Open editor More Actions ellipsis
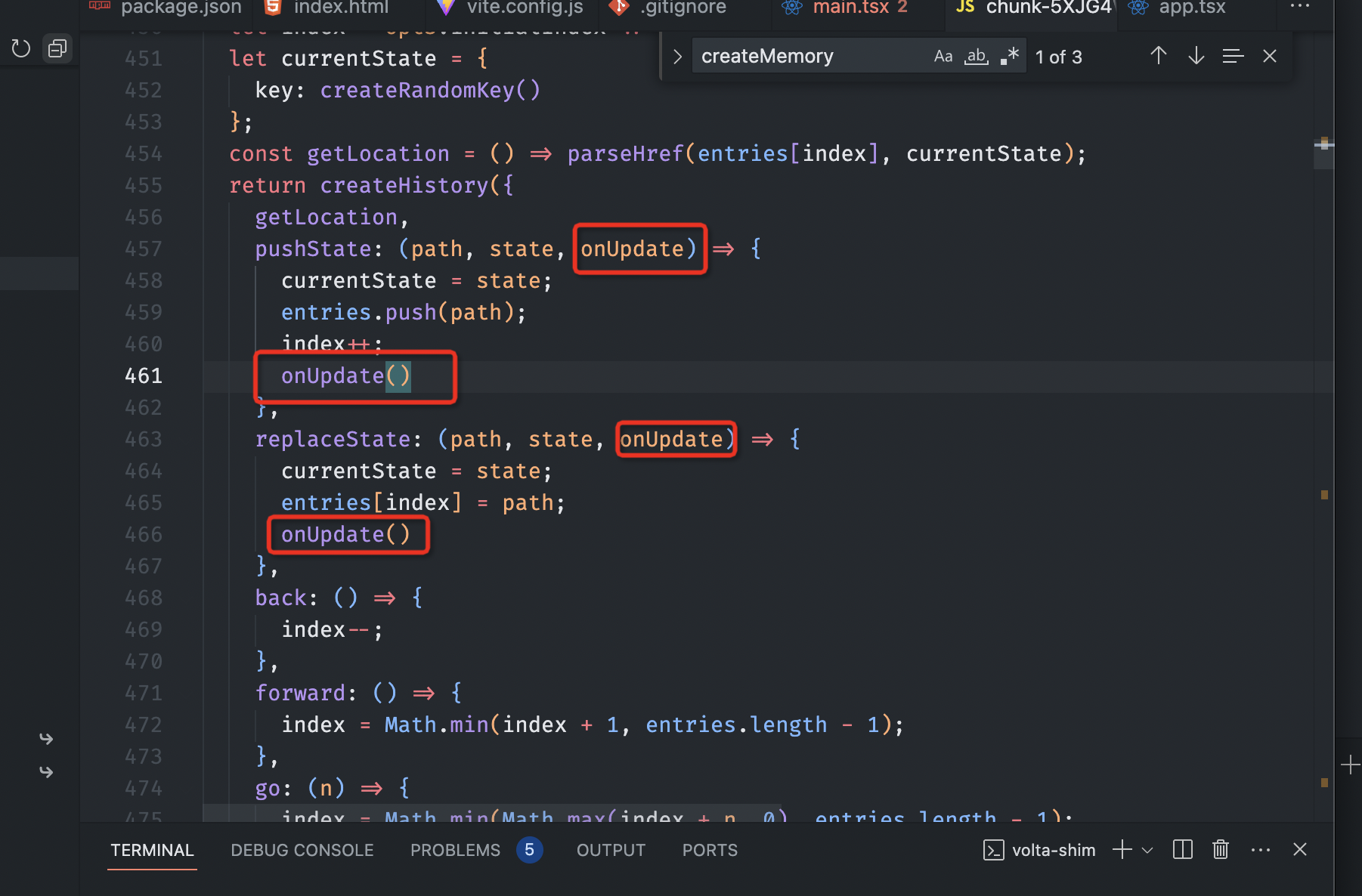The image size is (1362, 896). [1300, 7]
